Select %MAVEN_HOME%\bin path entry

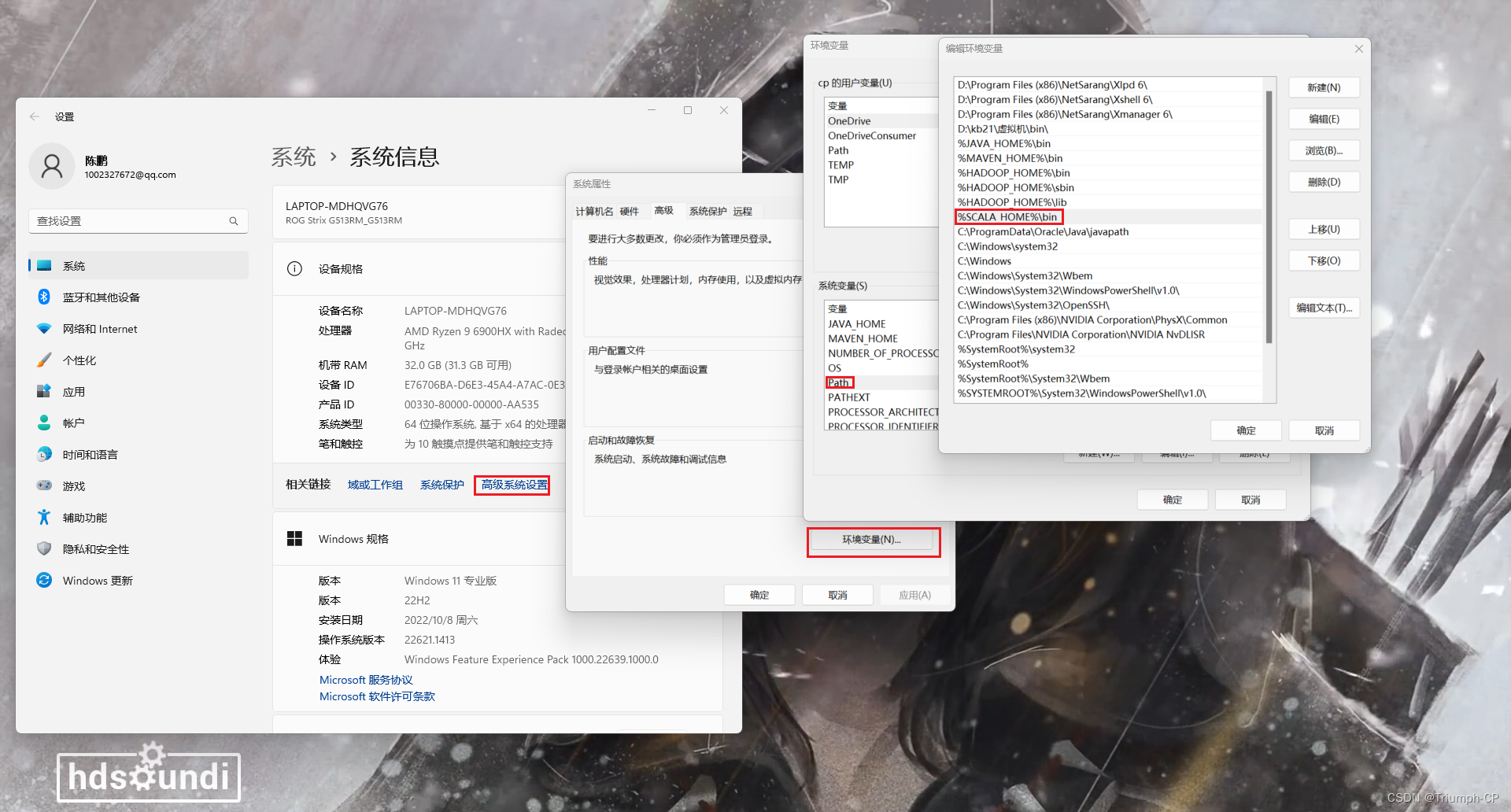click(1108, 159)
